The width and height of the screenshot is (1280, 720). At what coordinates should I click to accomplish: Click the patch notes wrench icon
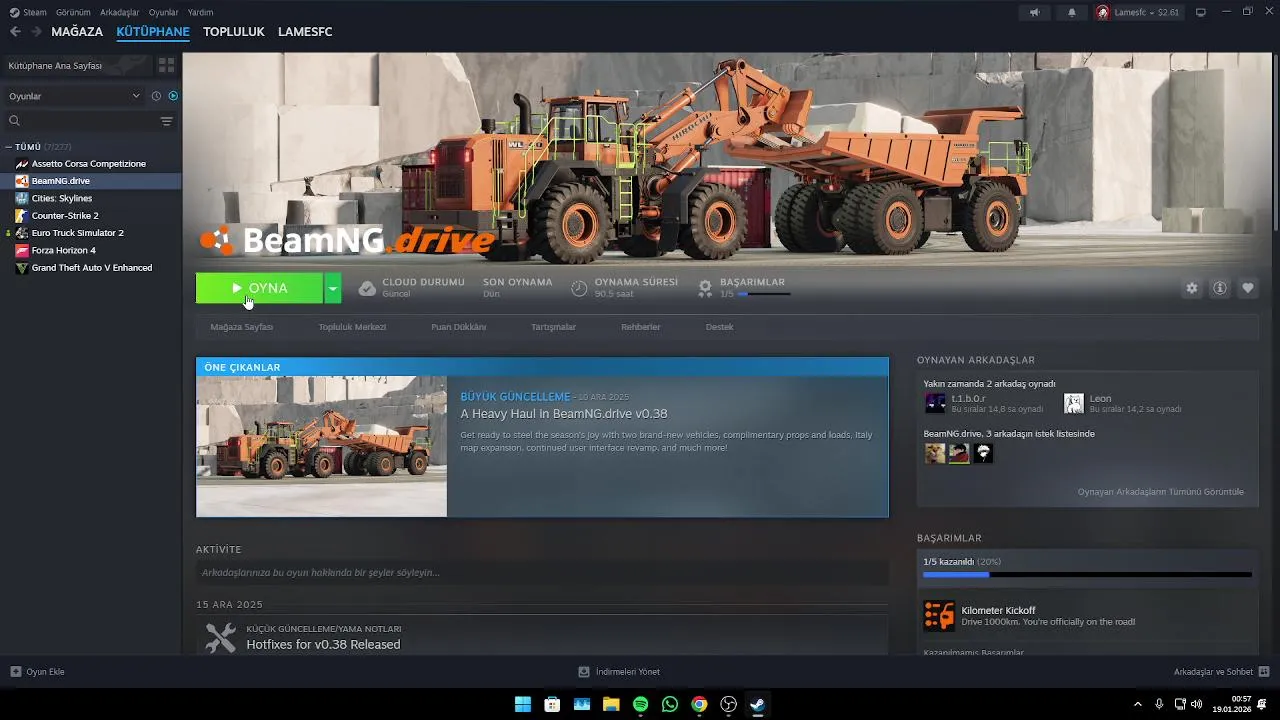click(x=220, y=638)
